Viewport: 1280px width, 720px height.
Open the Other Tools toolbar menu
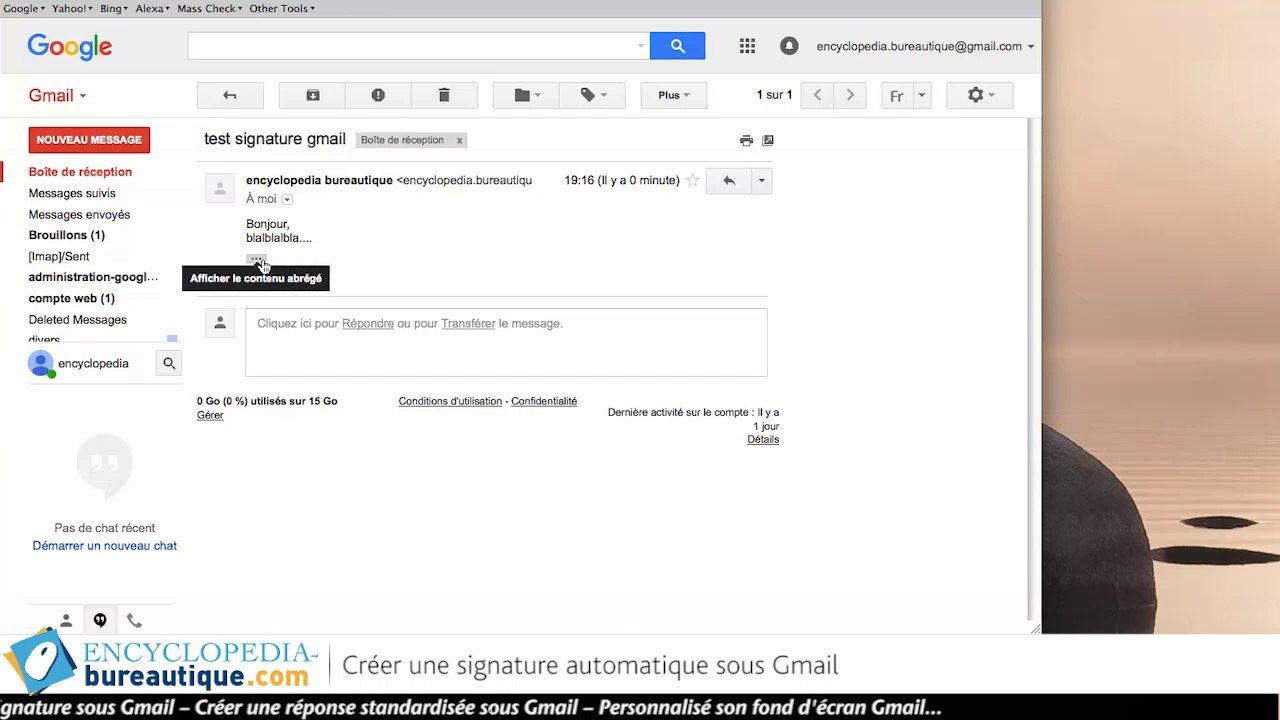point(282,8)
